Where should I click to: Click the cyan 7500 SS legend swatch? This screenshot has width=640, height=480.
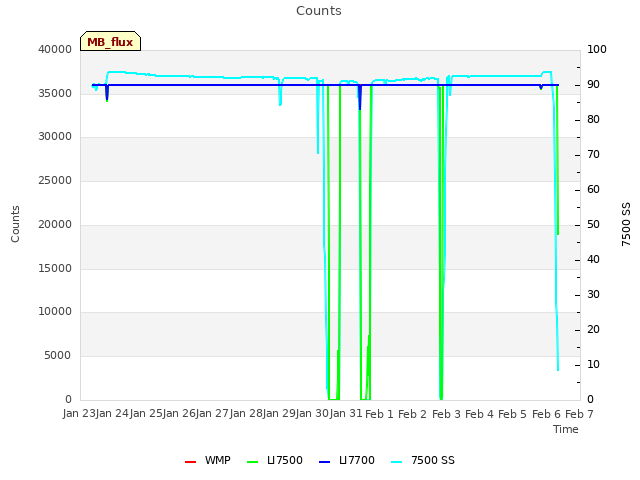tap(397, 462)
